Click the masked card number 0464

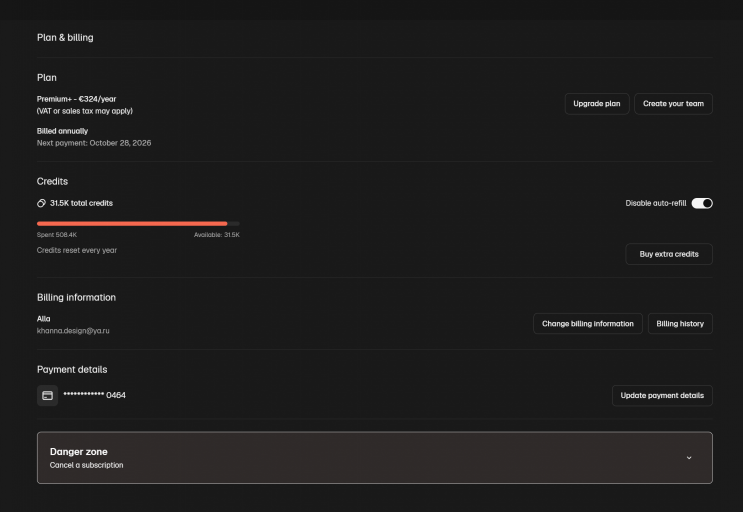click(94, 395)
